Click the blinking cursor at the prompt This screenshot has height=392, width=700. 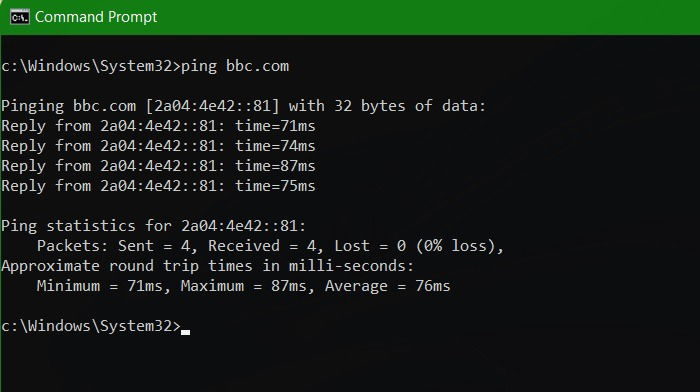[x=185, y=332]
